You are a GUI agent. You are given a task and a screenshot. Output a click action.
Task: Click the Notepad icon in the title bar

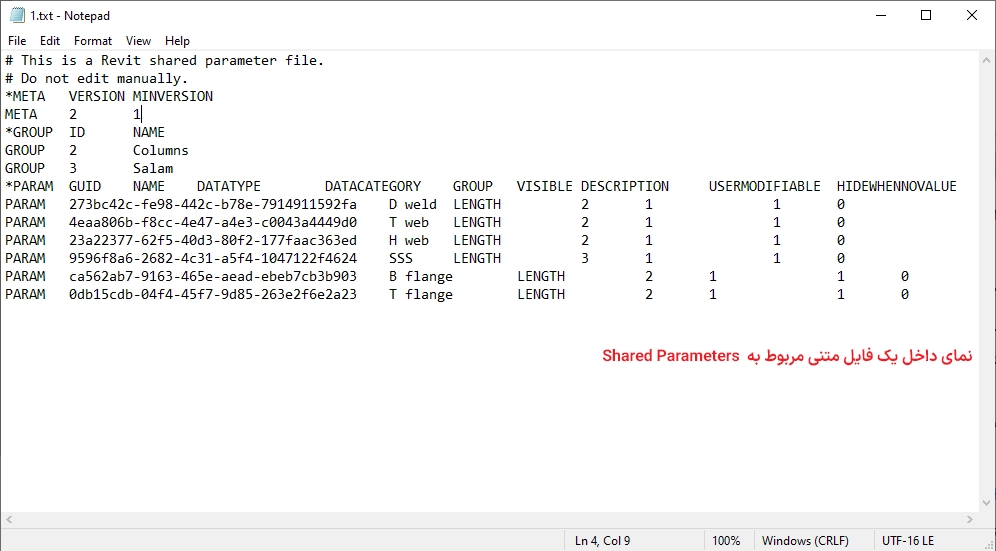tap(17, 15)
